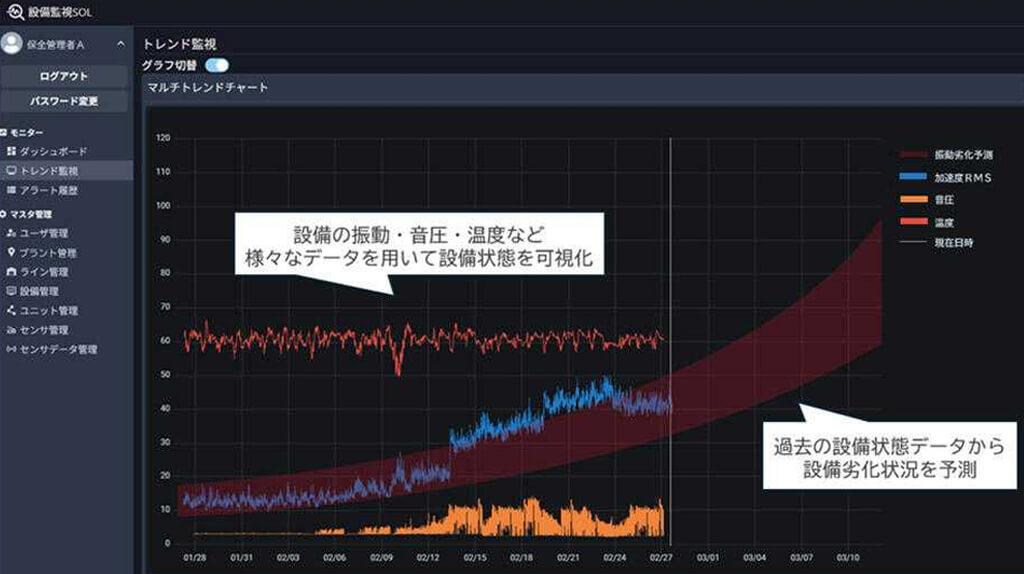Click the 温度 legend label
The image size is (1024, 574).
pyautogui.click(x=944, y=223)
